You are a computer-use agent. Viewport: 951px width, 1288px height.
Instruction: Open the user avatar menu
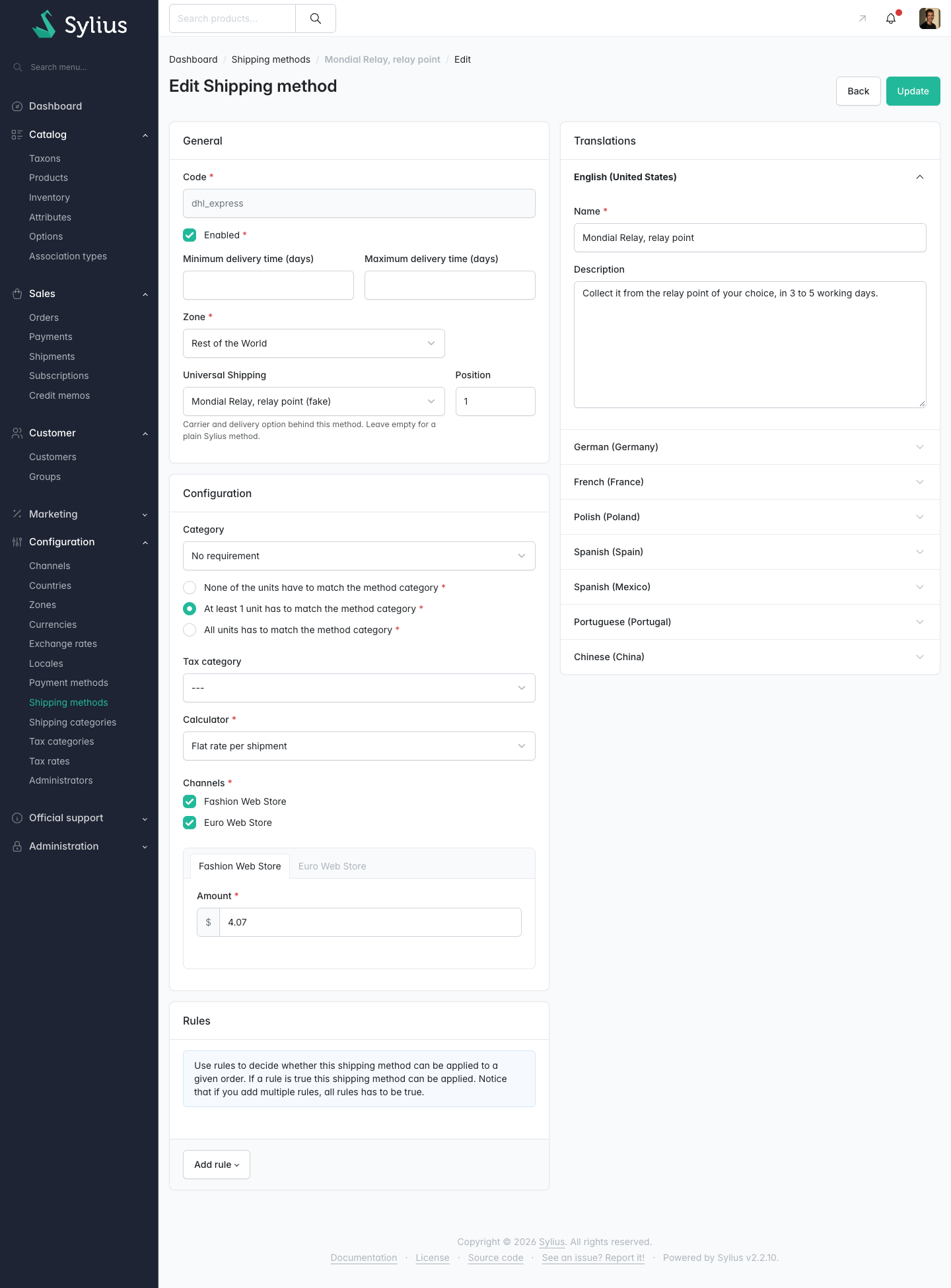click(930, 18)
